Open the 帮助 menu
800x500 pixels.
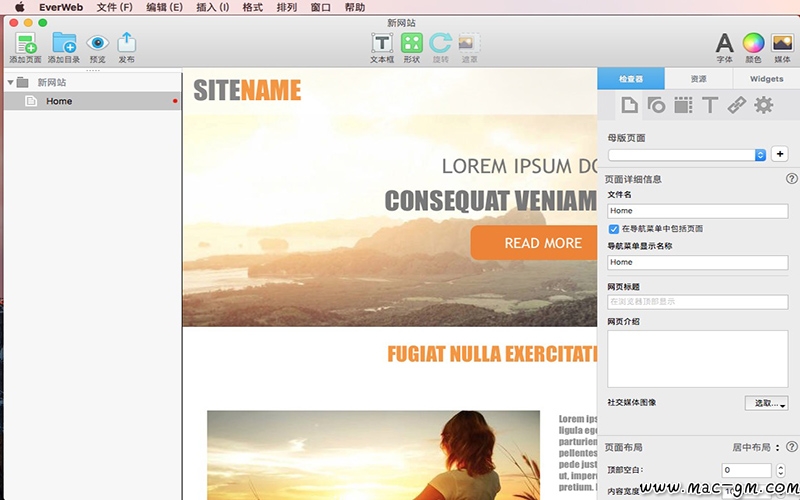point(355,7)
